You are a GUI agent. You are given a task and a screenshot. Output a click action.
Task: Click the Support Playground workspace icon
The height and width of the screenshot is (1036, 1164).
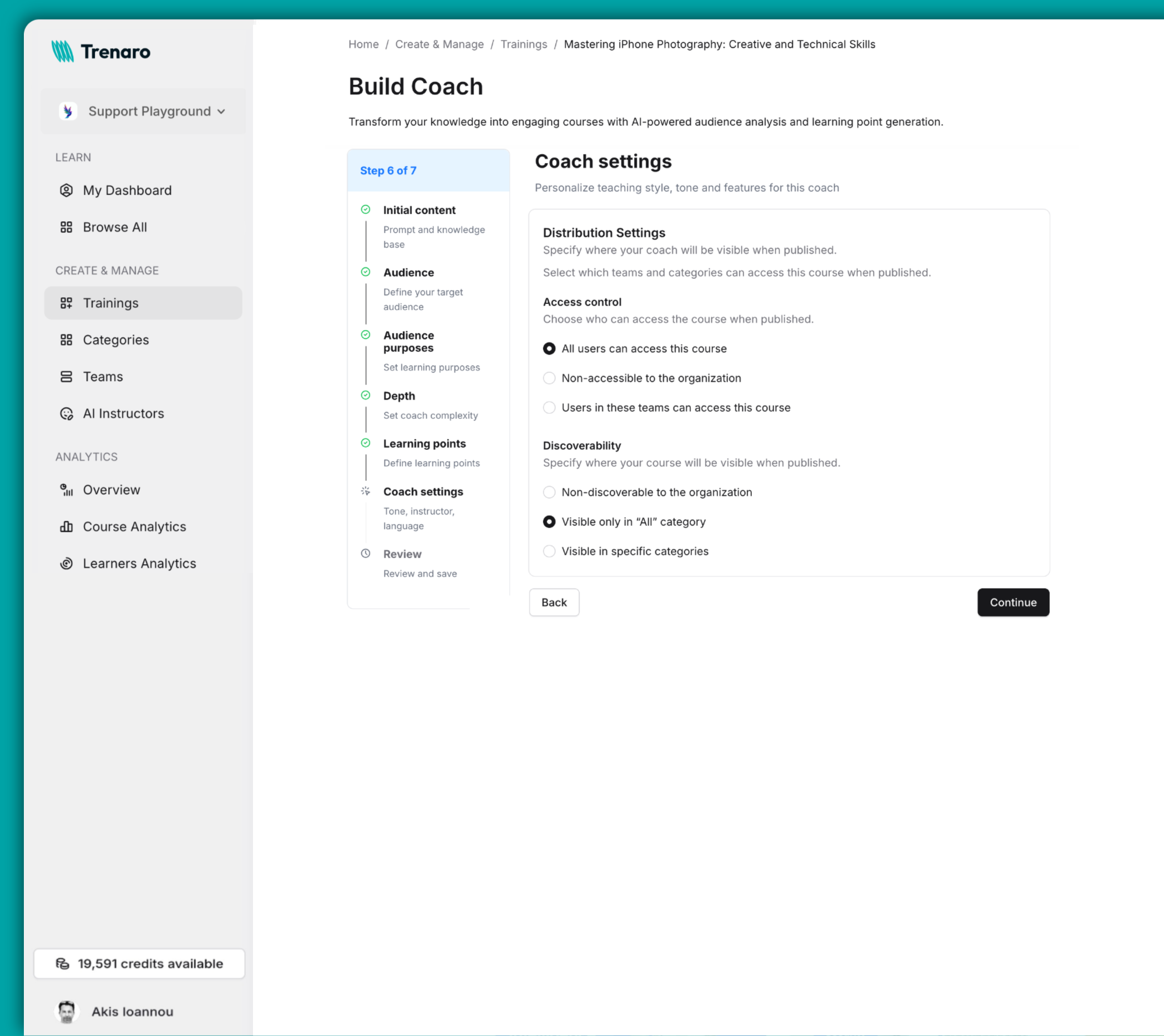pos(68,111)
